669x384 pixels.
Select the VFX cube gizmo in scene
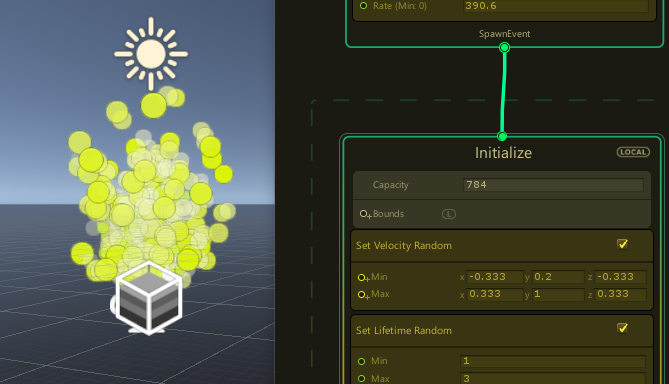pyautogui.click(x=149, y=298)
